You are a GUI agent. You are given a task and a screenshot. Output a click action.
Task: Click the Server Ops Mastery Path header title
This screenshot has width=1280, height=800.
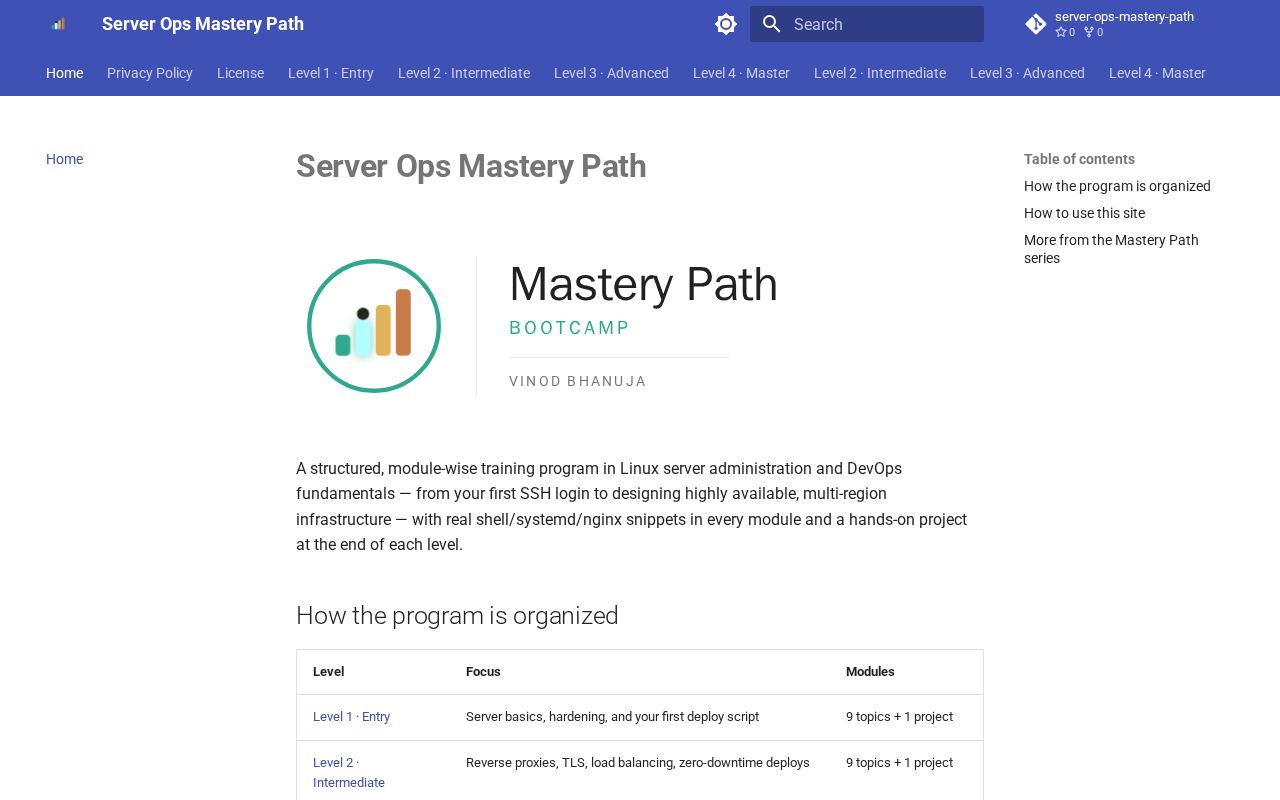(203, 24)
